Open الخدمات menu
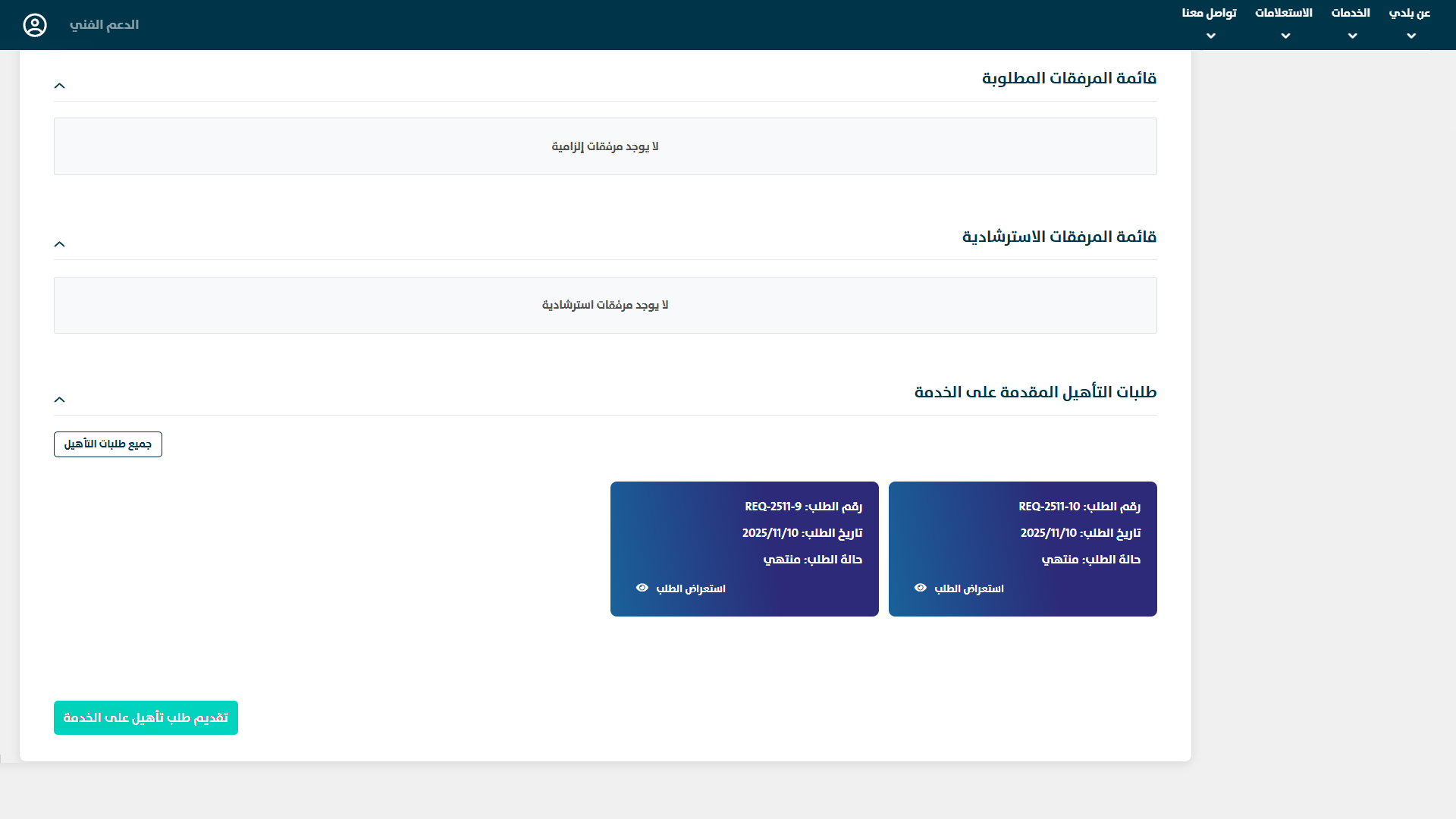This screenshot has width=1456, height=819. coord(1351,13)
